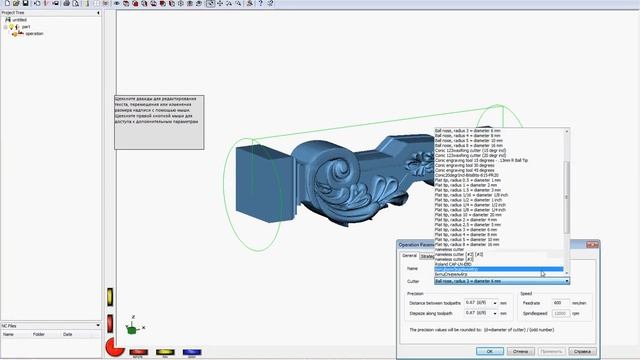
Task: Click the Save (floppy disk) toolbar icon
Action: pos(25,3)
